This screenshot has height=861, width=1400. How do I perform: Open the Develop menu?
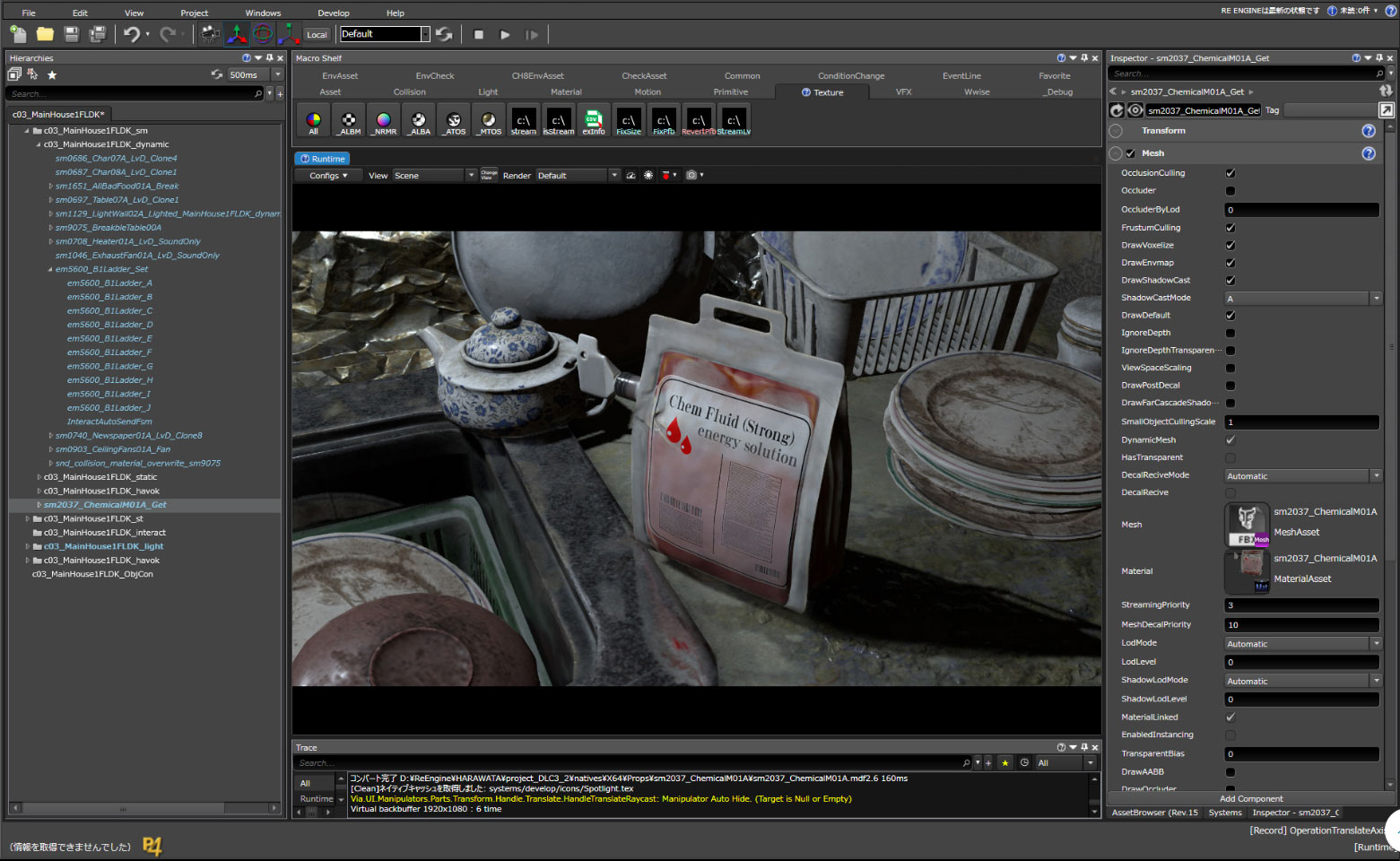pos(334,13)
